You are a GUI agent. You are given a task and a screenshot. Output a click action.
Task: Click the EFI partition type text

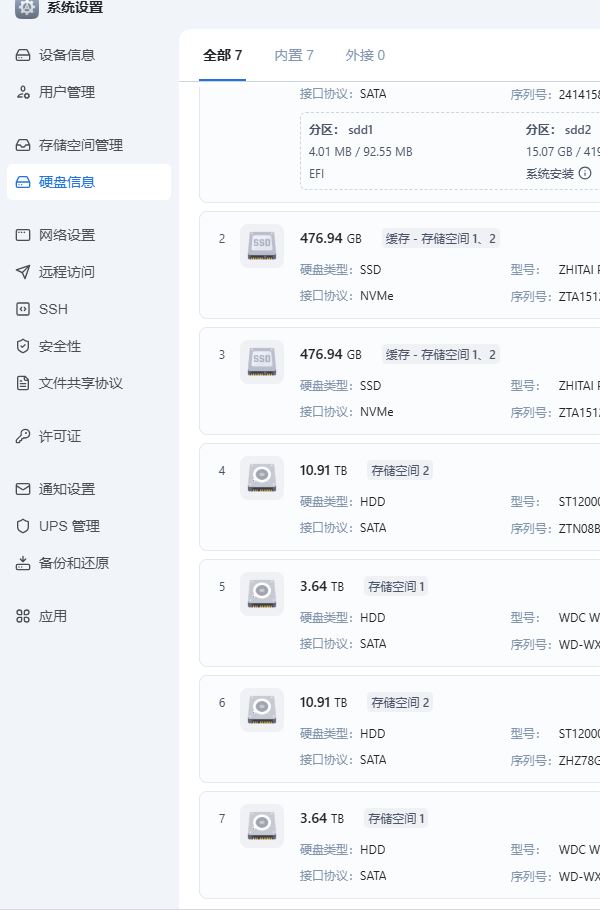(316, 174)
